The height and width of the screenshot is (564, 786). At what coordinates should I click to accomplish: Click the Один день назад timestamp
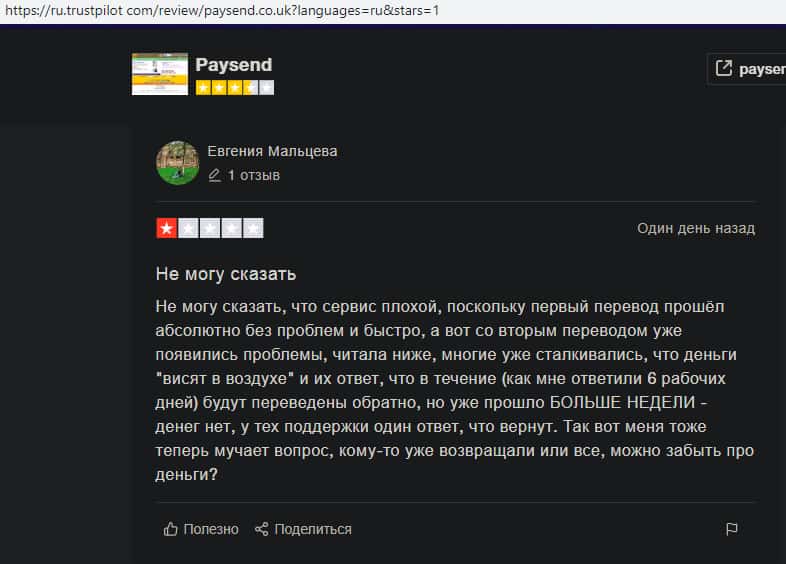pos(696,229)
